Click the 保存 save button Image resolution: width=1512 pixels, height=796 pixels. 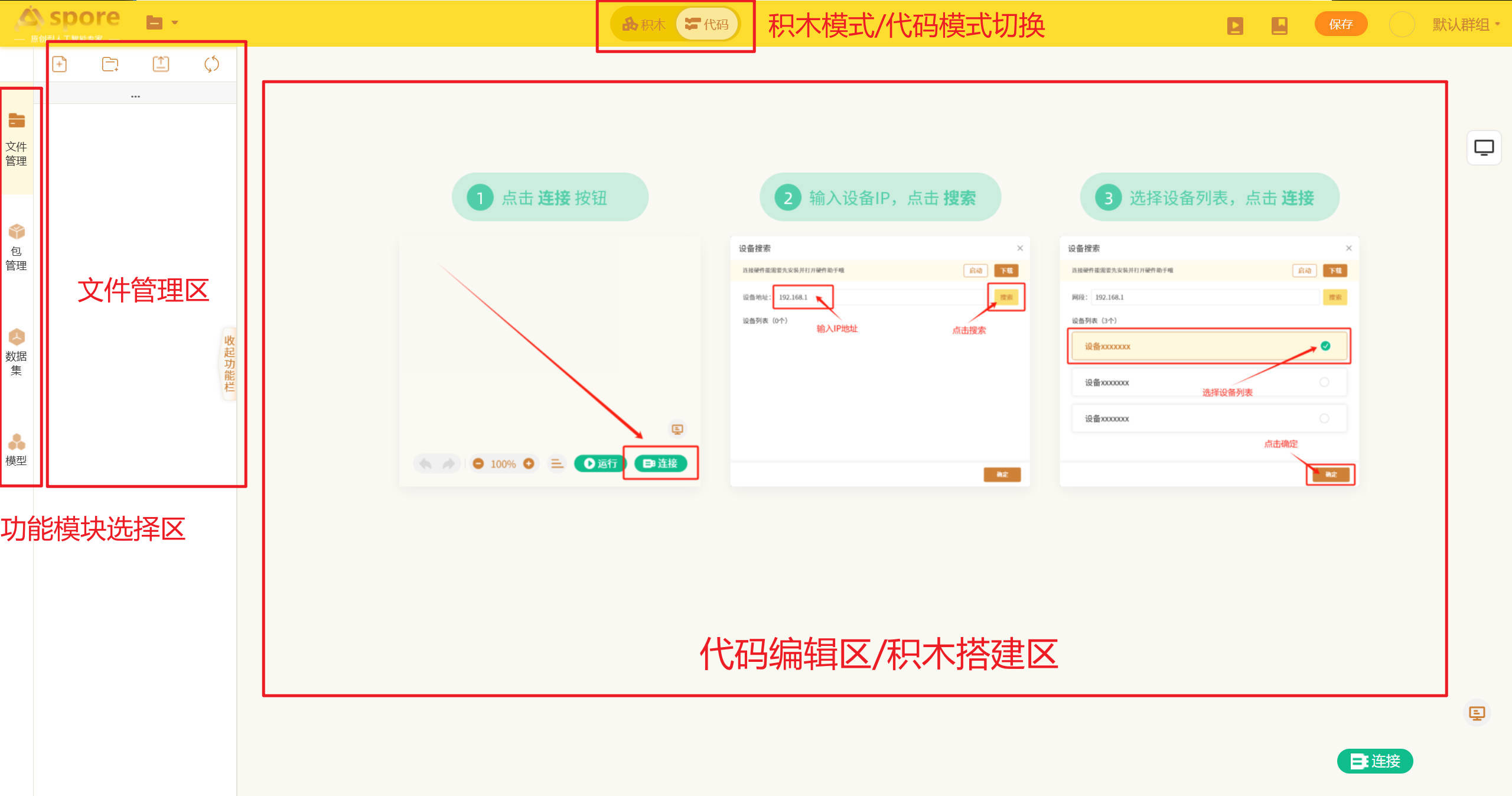[1341, 24]
